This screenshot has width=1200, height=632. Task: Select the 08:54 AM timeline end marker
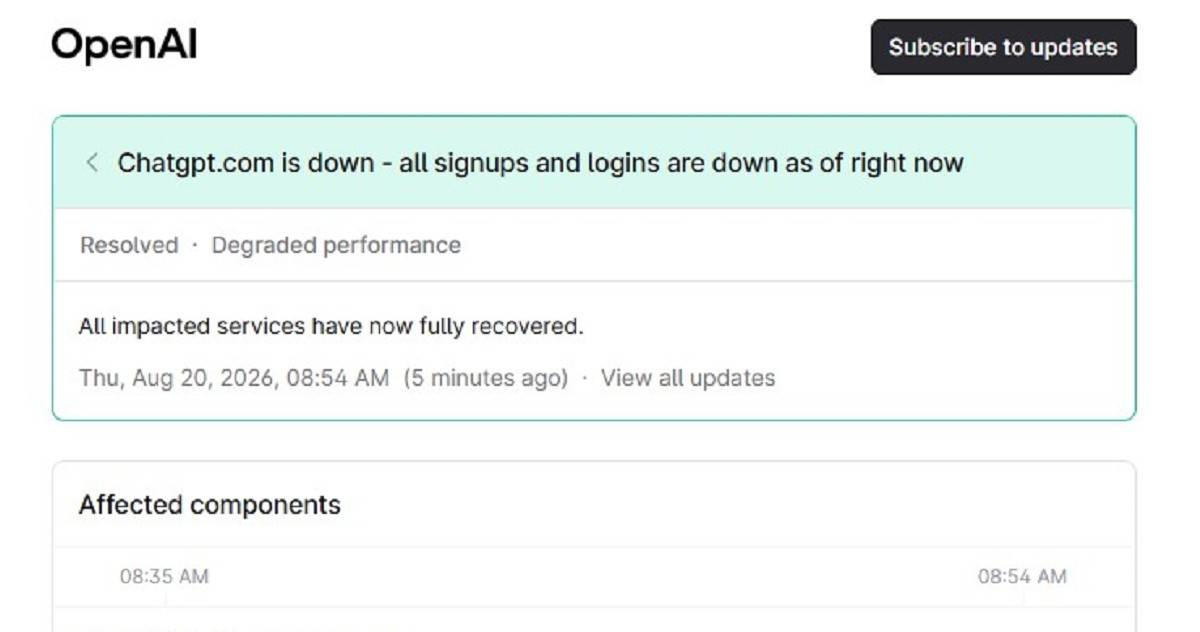(x=1022, y=576)
